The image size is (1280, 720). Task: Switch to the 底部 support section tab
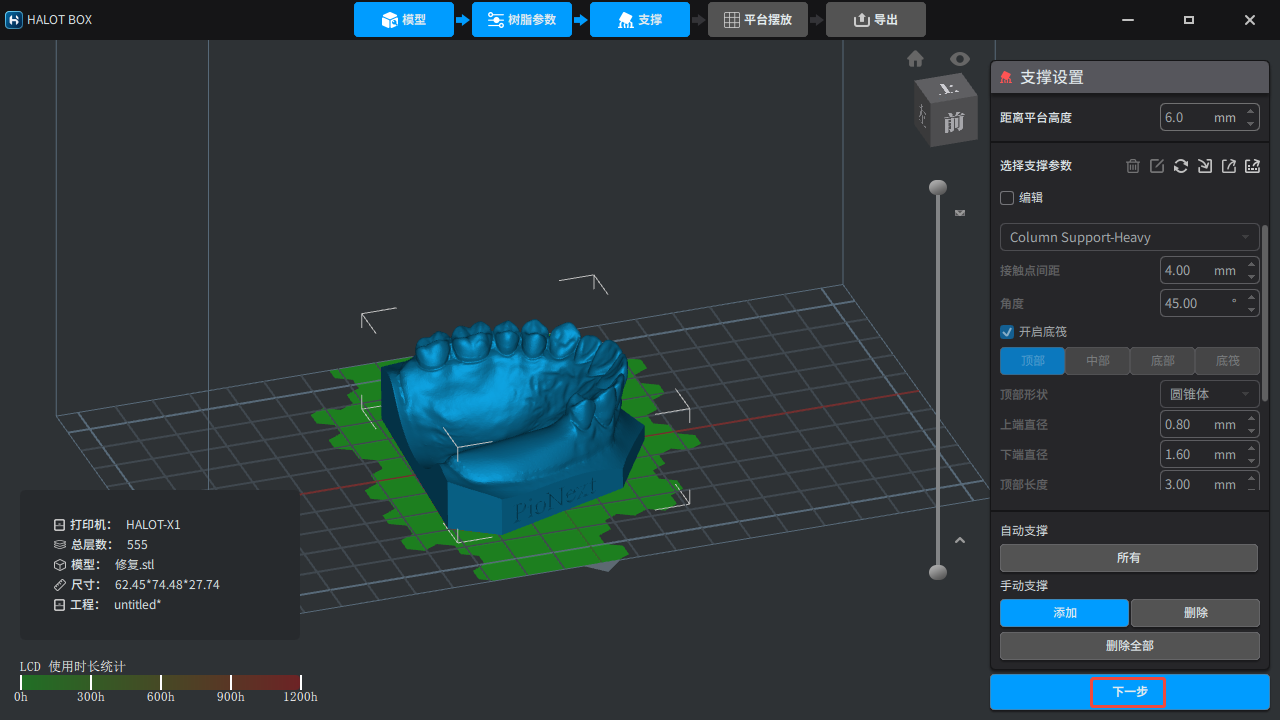pos(1162,361)
